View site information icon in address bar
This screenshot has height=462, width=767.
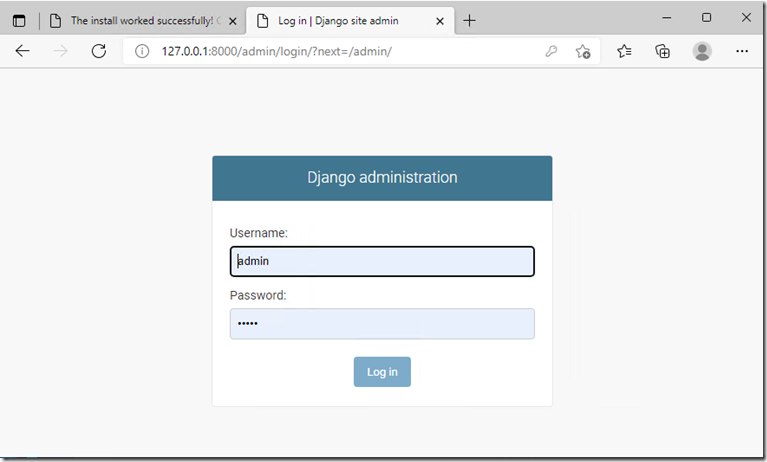[x=142, y=51]
